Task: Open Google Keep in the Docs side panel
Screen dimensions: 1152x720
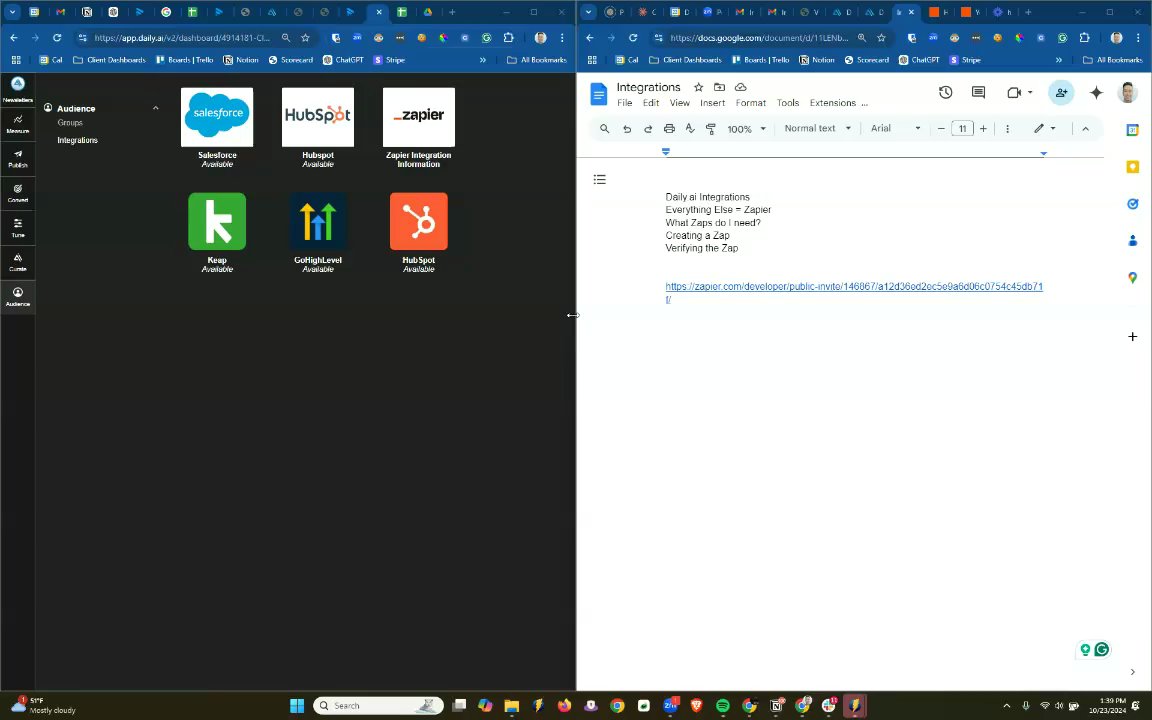Action: pos(1132,167)
